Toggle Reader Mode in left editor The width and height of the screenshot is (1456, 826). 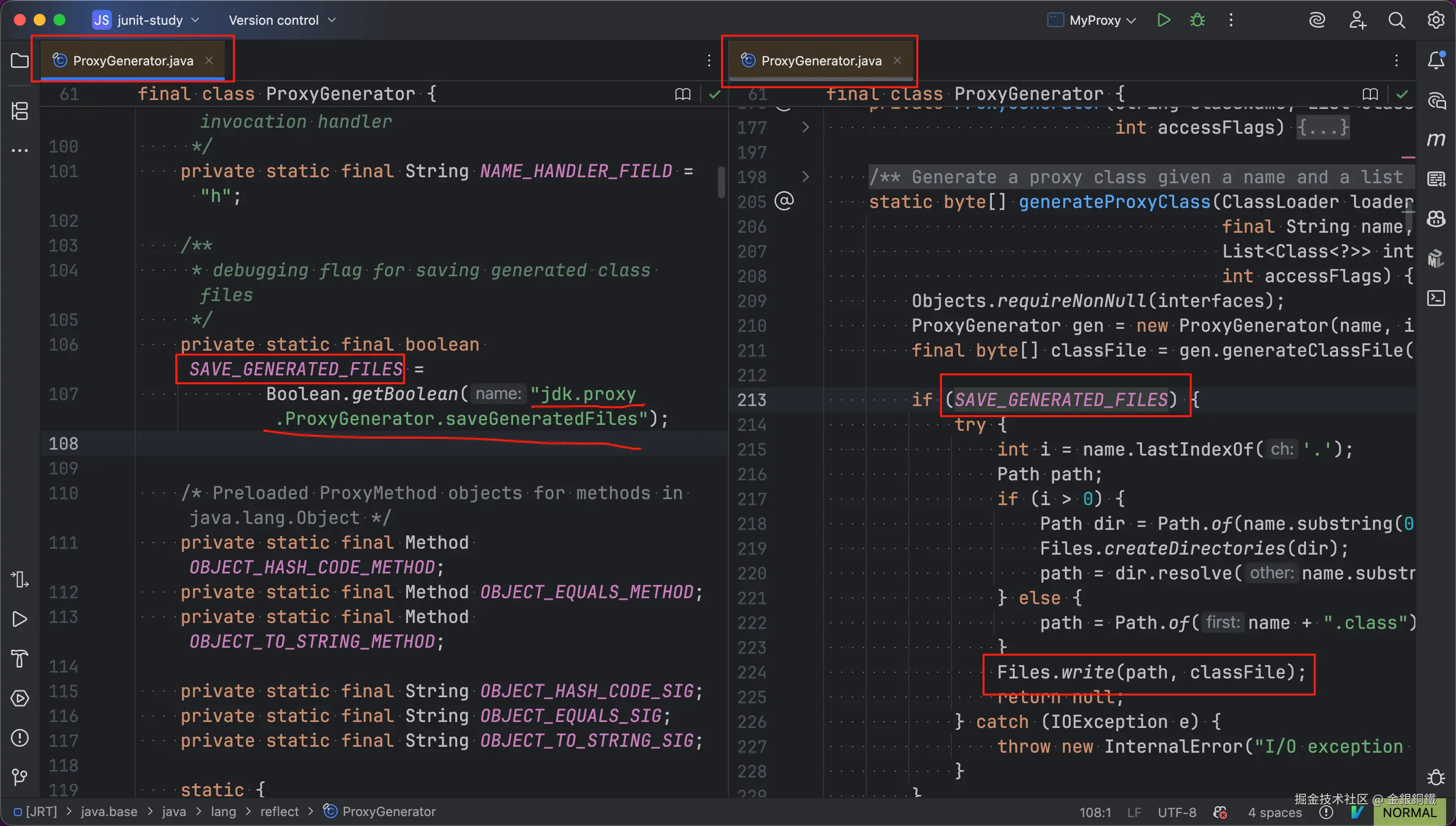683,94
